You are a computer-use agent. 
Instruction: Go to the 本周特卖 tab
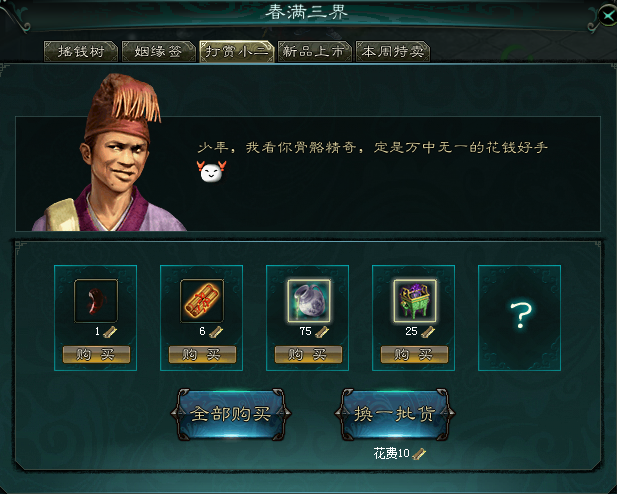click(x=393, y=51)
